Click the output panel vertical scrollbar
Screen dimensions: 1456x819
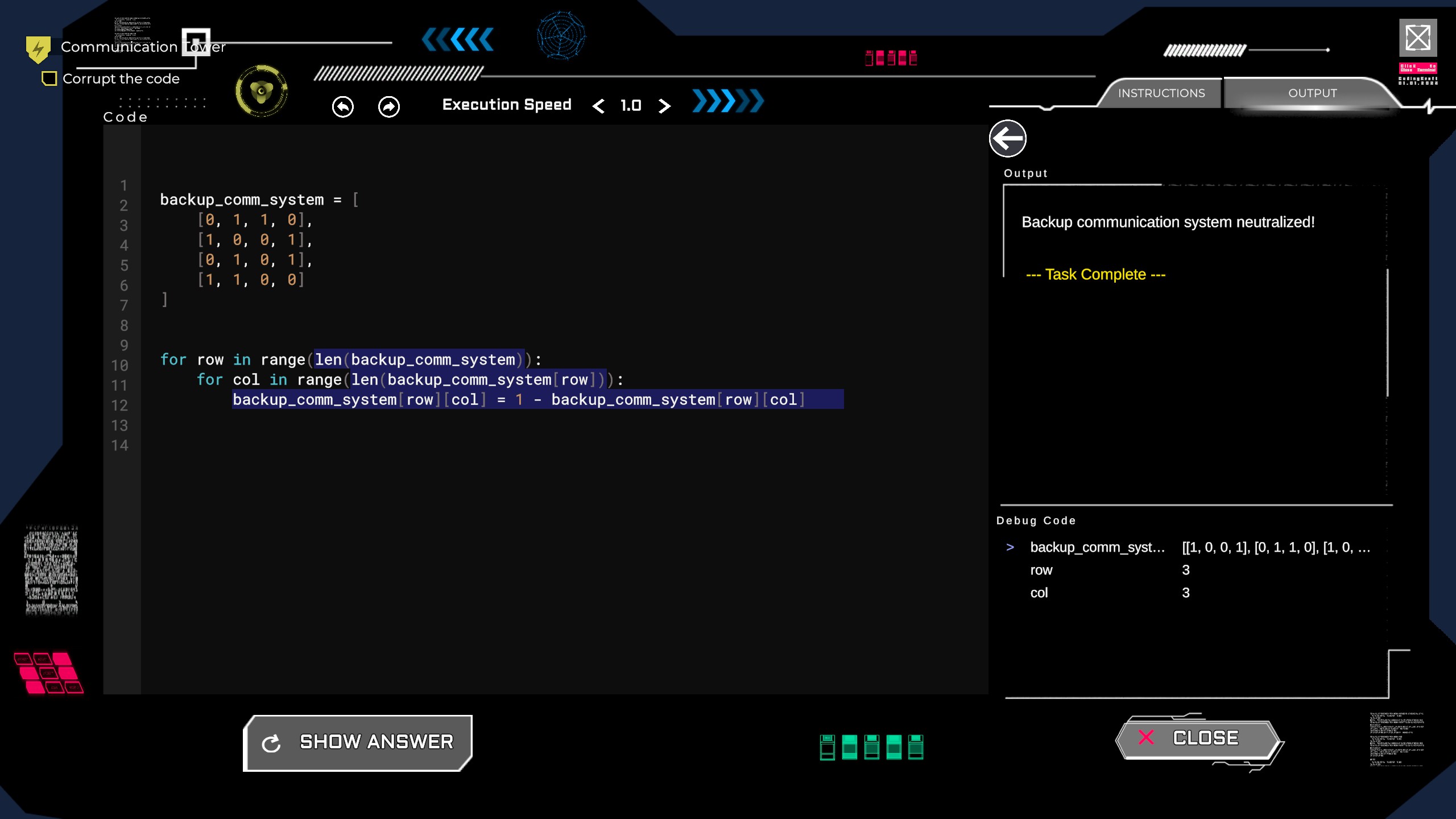tap(1387, 333)
